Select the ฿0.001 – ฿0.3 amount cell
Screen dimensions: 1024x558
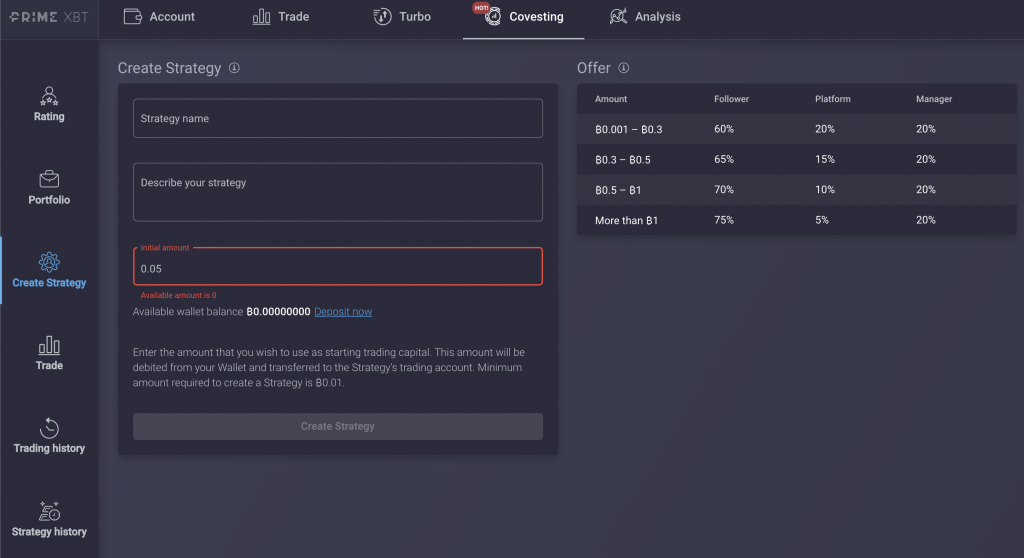point(628,129)
